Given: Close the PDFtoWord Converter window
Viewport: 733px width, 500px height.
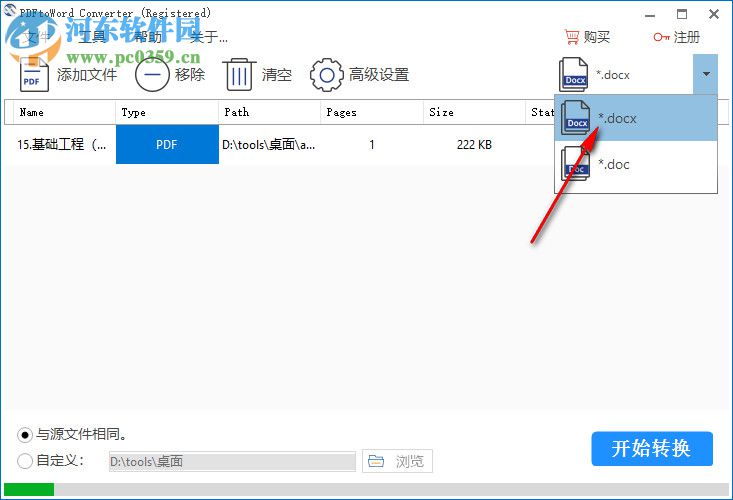Looking at the screenshot, I should (714, 14).
